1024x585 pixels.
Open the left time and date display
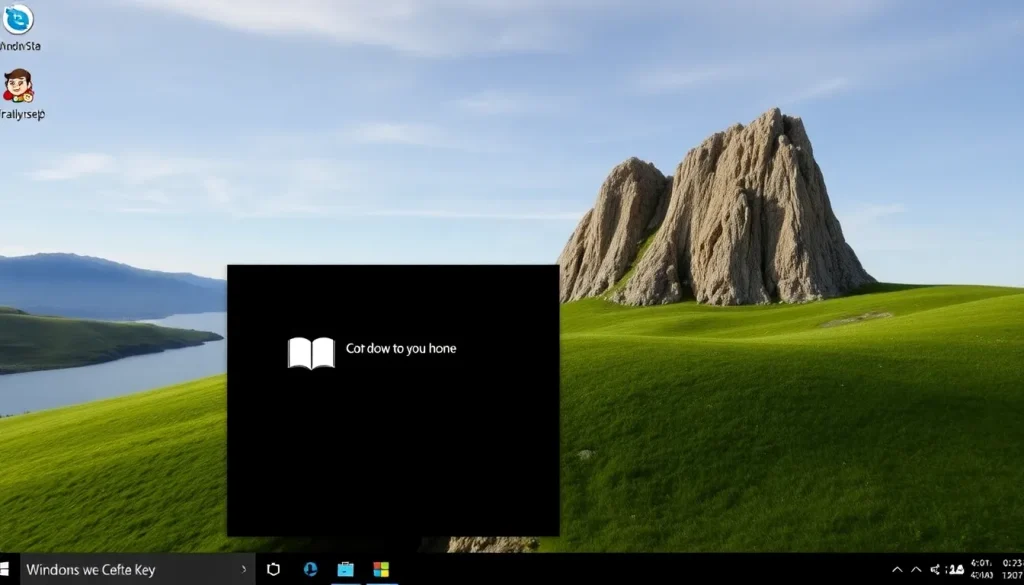pyautogui.click(x=981, y=569)
